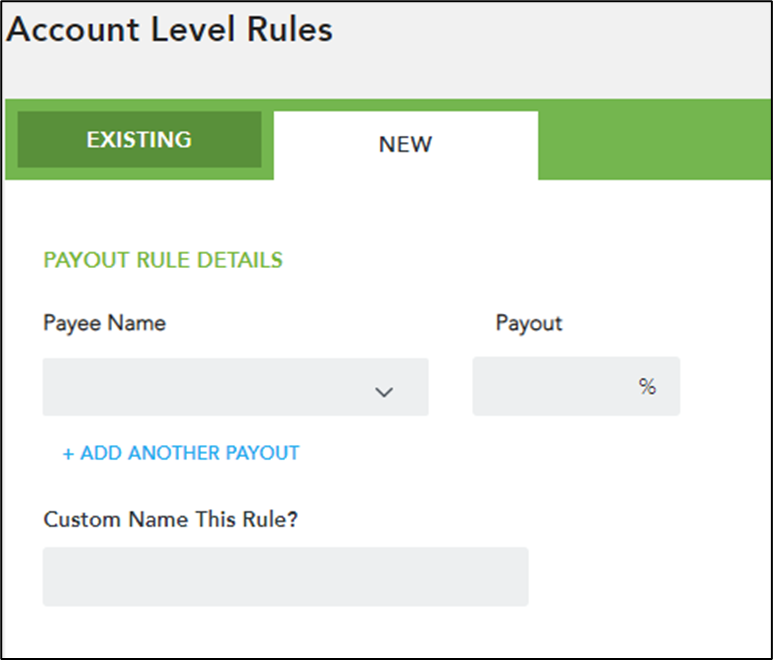The width and height of the screenshot is (773, 660).
Task: Click the chevron arrow in Payee Name field
Action: [384, 392]
